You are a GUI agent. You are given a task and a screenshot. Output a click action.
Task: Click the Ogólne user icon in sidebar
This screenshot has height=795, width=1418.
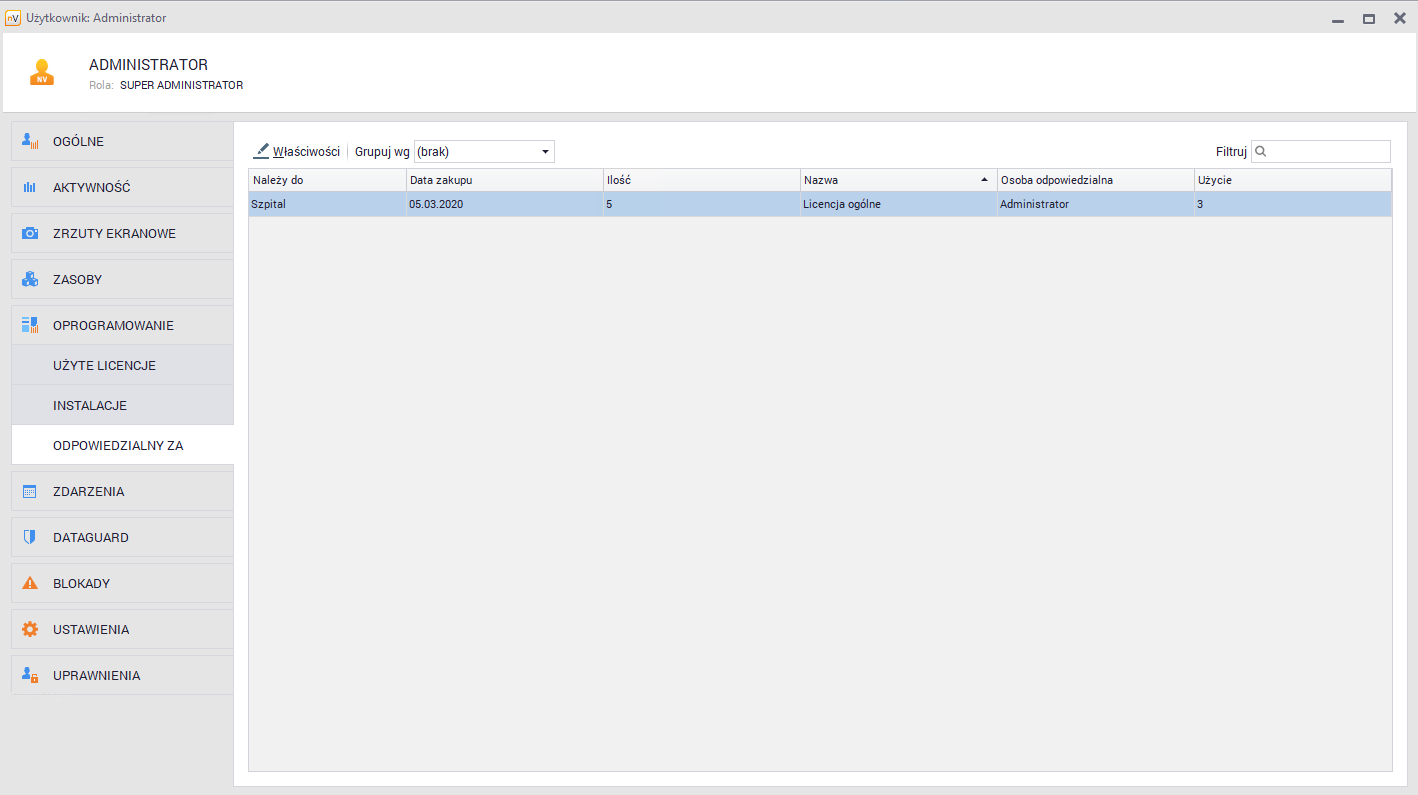coord(30,142)
